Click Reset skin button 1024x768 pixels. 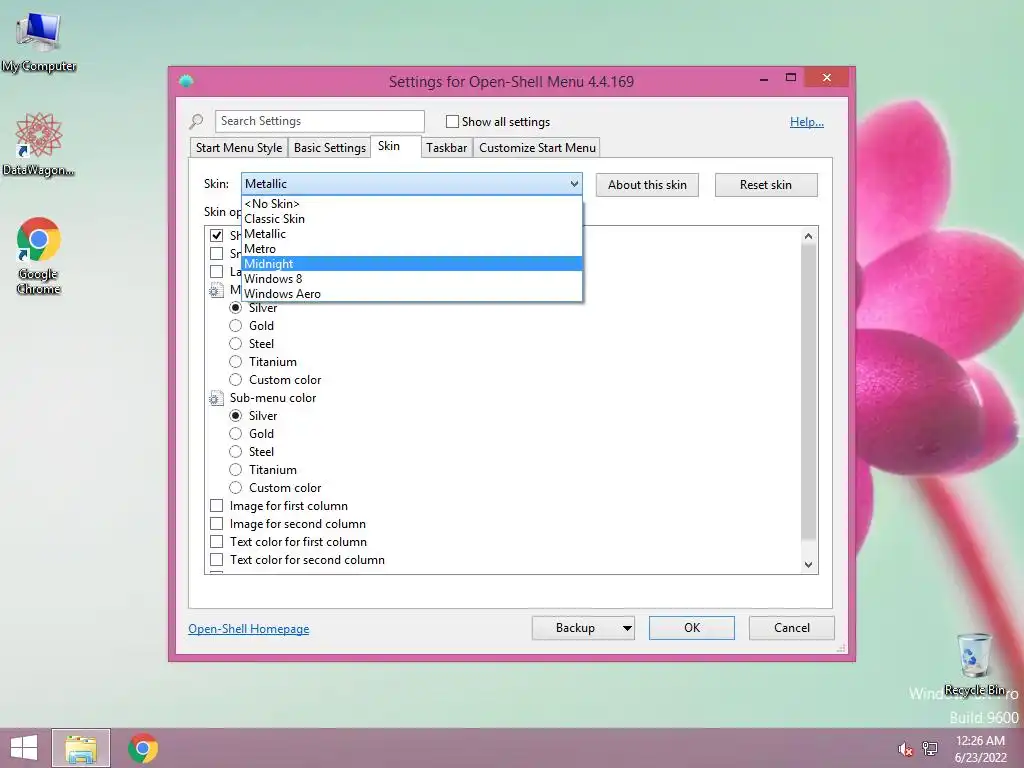coord(766,185)
